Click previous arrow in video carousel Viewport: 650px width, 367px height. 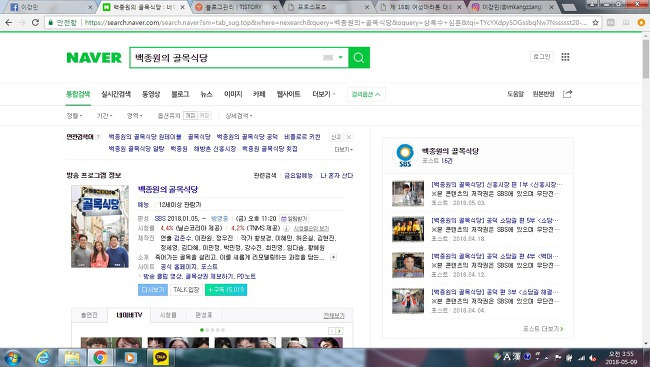tap(332, 331)
